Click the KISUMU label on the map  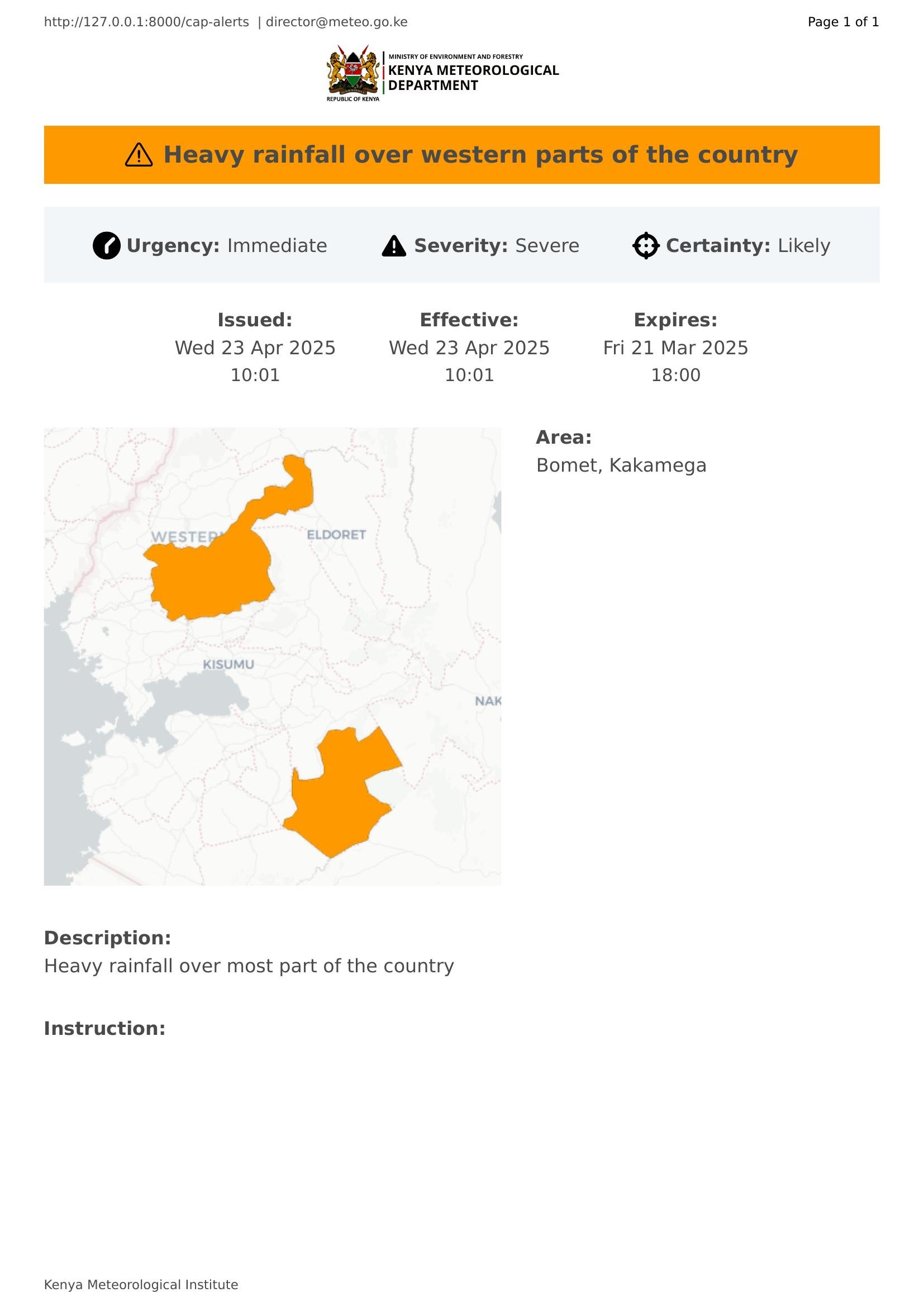coord(228,664)
